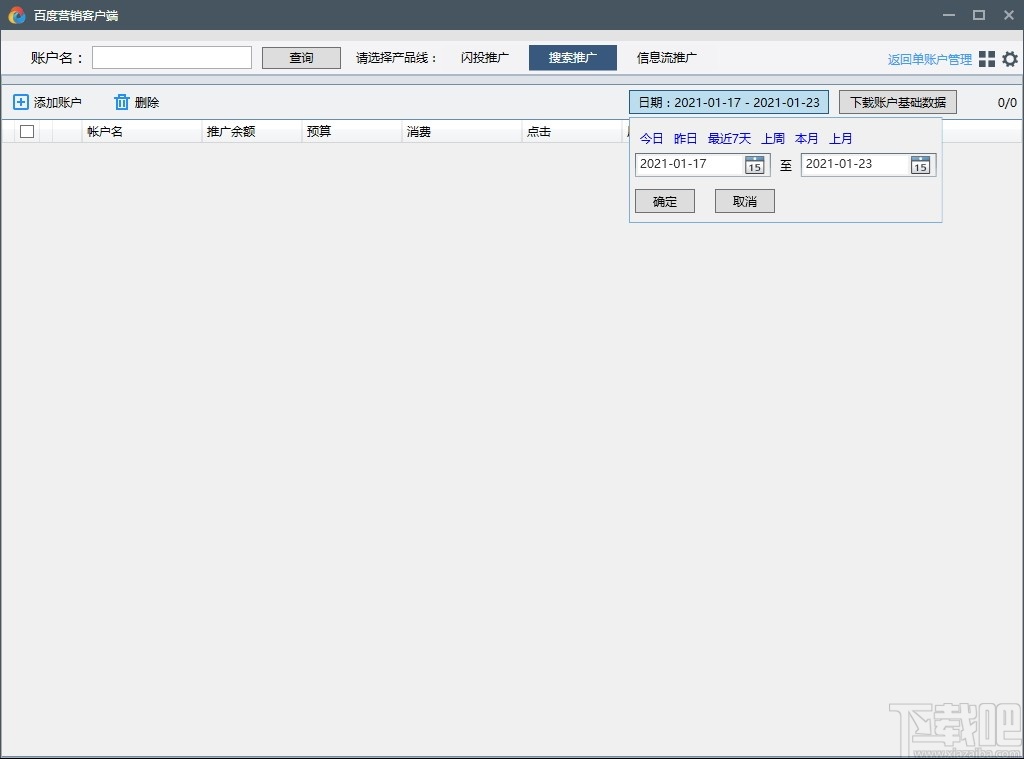This screenshot has width=1024, height=759.
Task: Click the 删除 trash icon
Action: click(119, 101)
